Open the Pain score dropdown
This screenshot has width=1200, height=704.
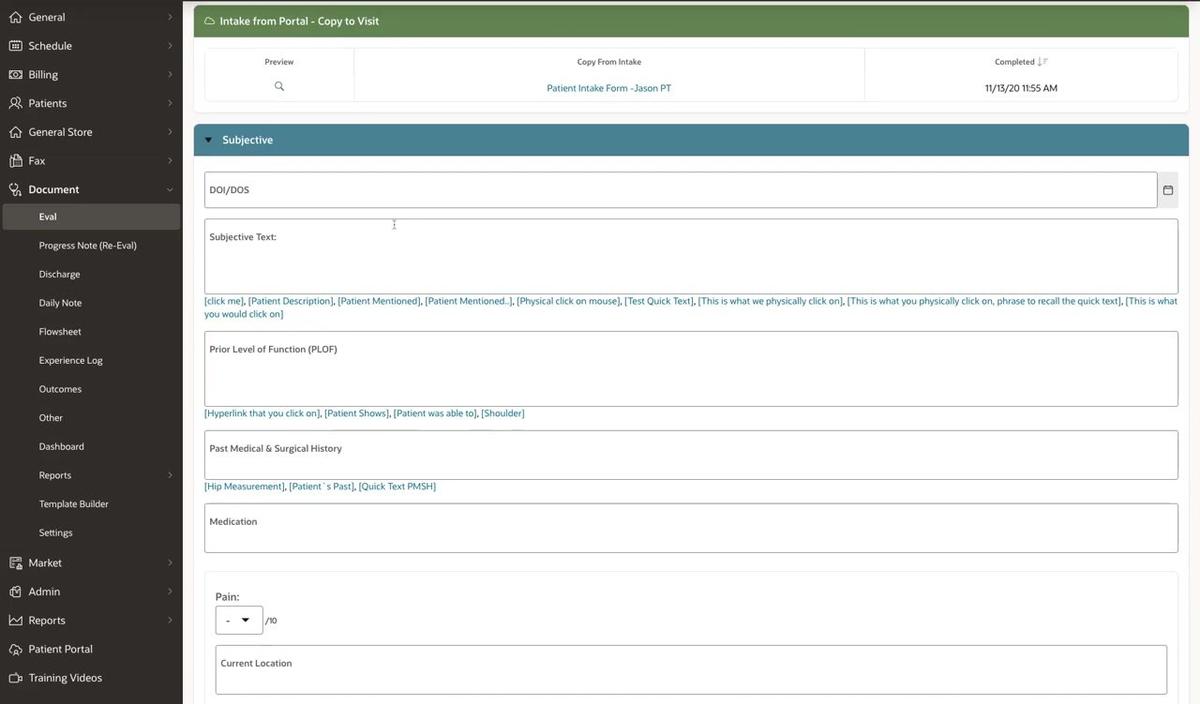click(239, 619)
